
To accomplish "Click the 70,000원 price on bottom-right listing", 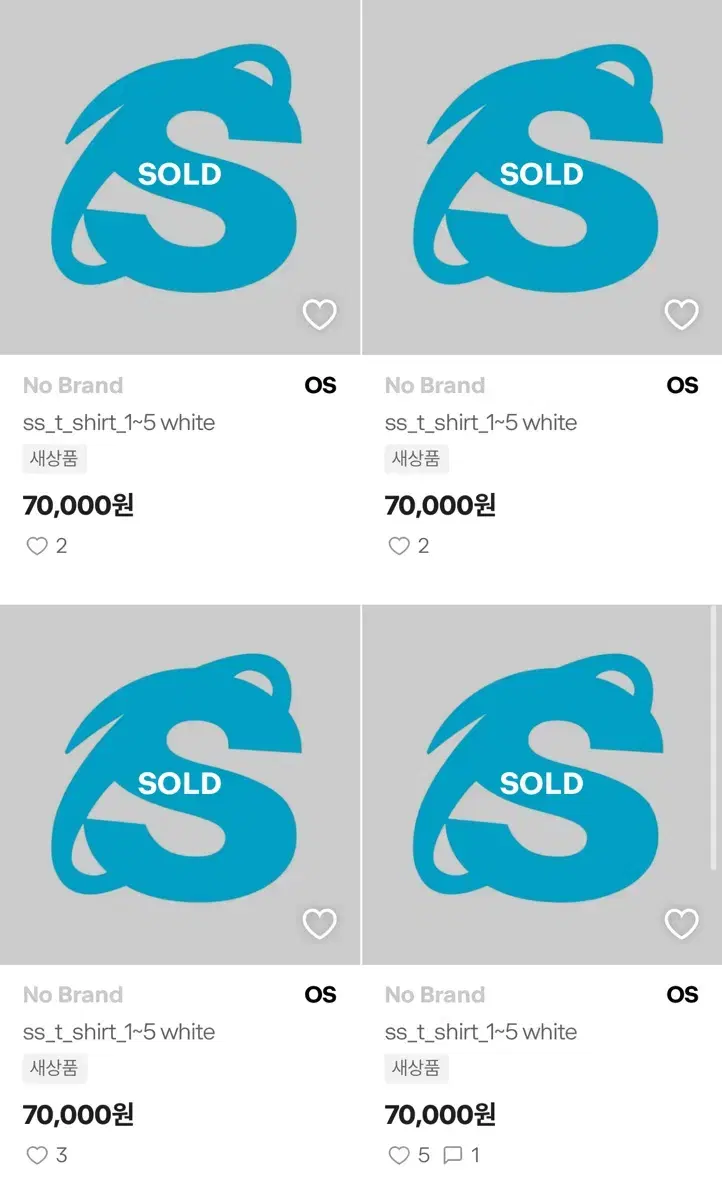I will pyautogui.click(x=440, y=1114).
